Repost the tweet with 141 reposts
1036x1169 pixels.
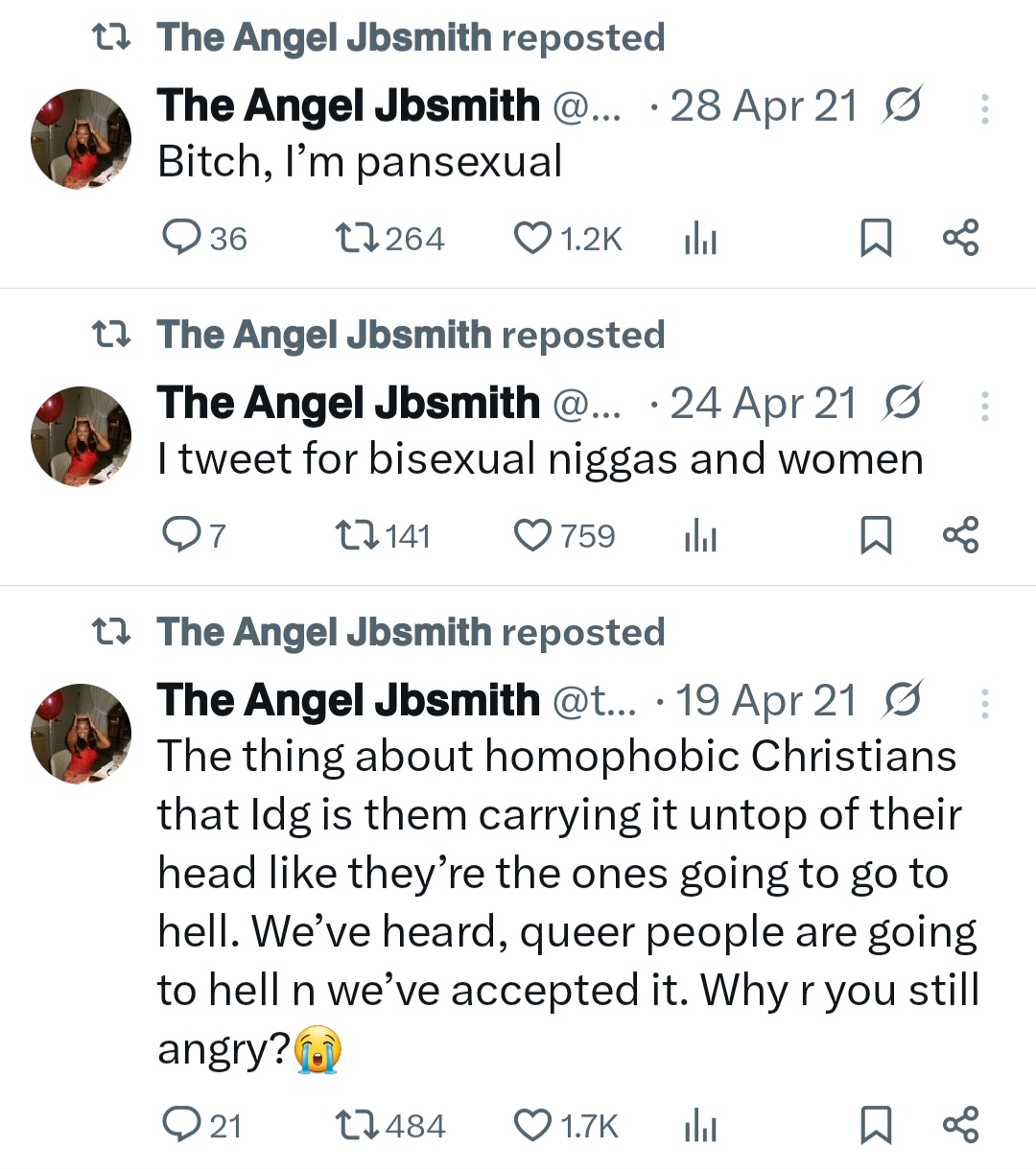357,535
